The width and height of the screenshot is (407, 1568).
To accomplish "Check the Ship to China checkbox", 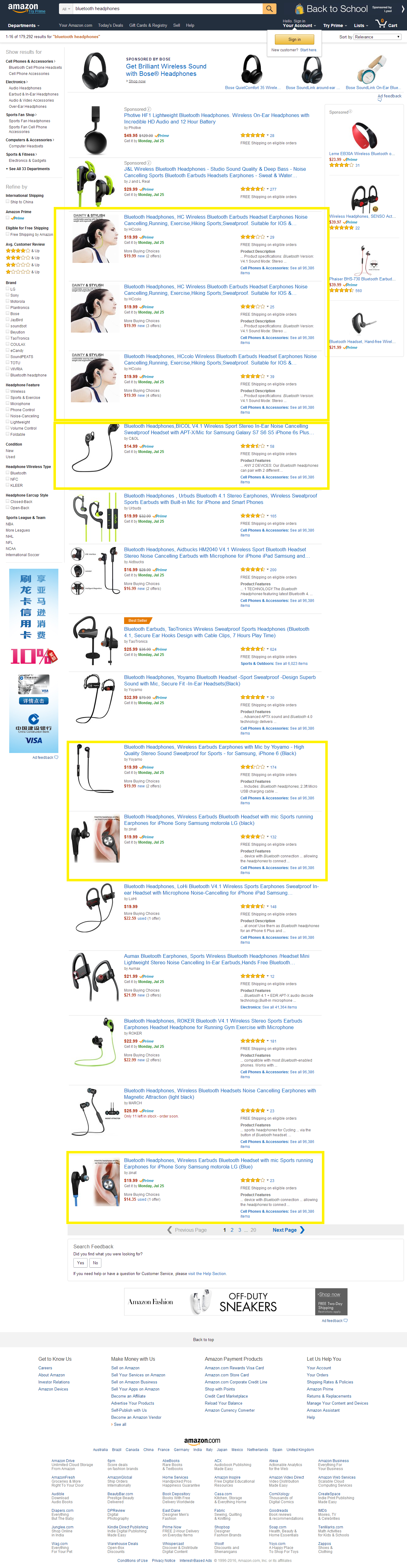I will click(x=7, y=201).
